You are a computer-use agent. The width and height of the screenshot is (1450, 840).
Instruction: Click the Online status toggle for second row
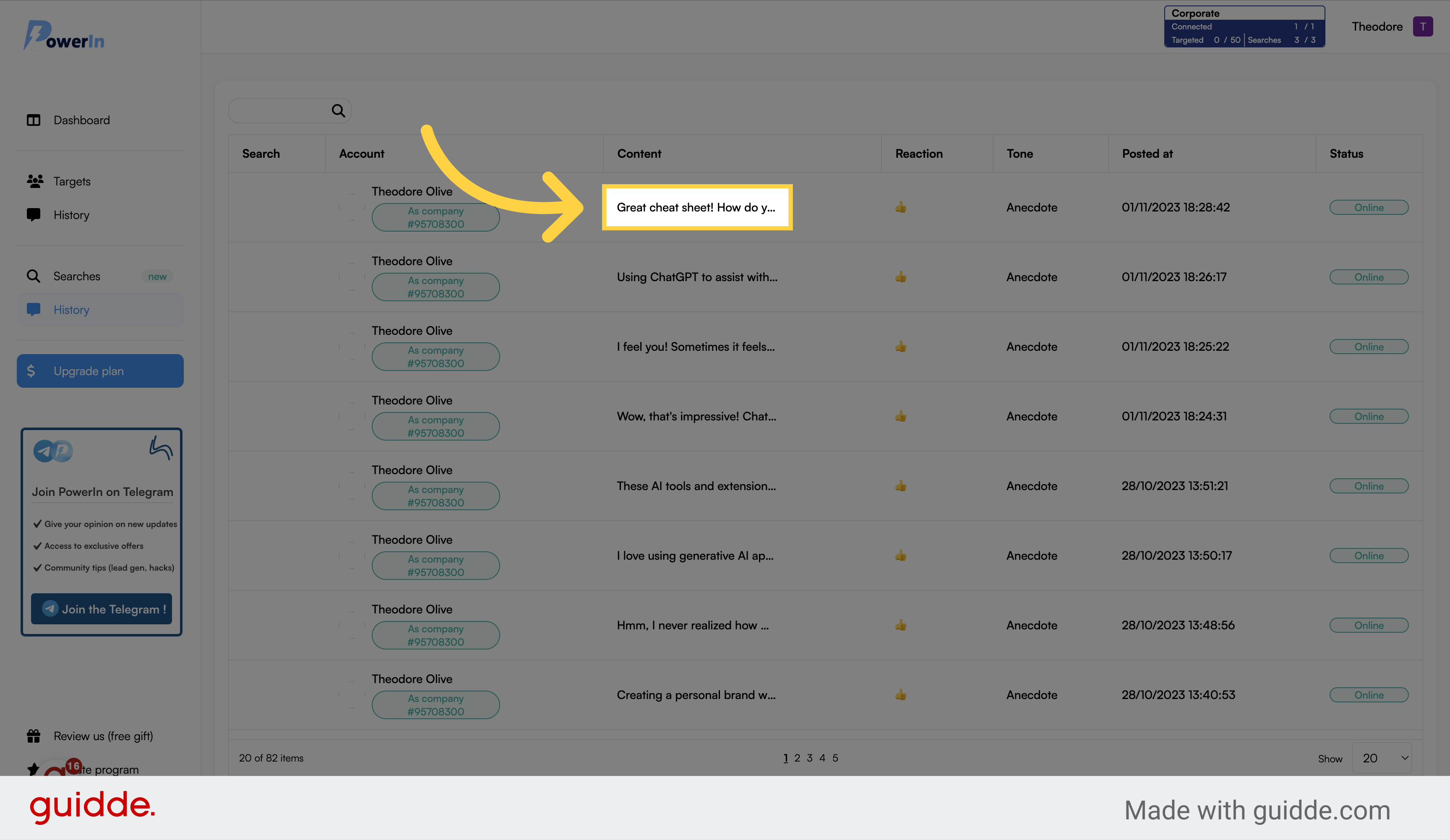(x=1369, y=277)
